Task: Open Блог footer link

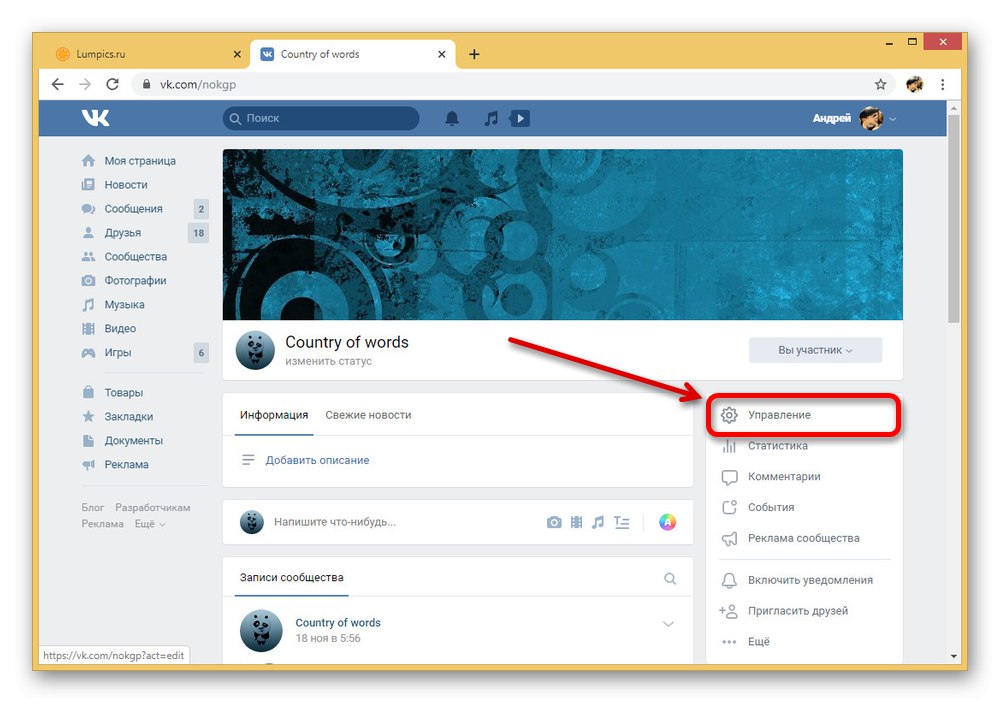Action: pyautogui.click(x=92, y=508)
